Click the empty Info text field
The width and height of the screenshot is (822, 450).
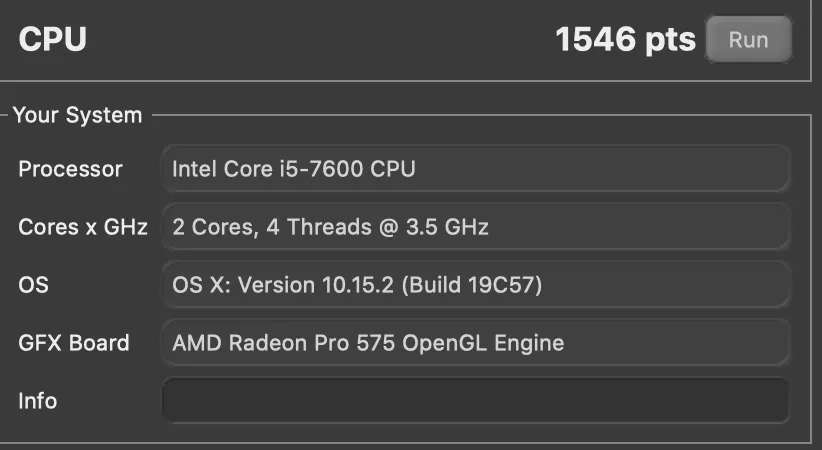[x=475, y=401]
